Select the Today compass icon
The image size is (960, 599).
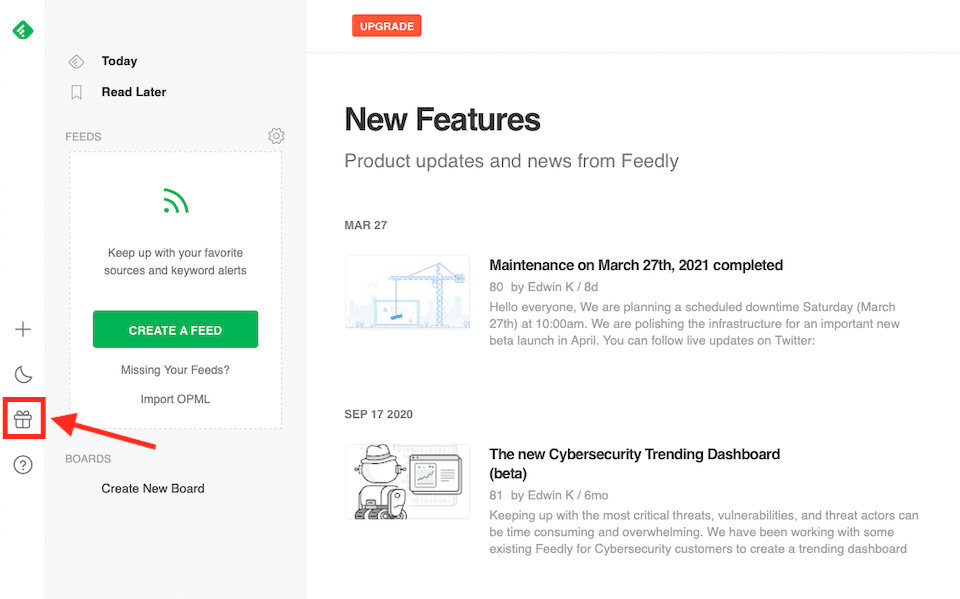click(x=76, y=61)
